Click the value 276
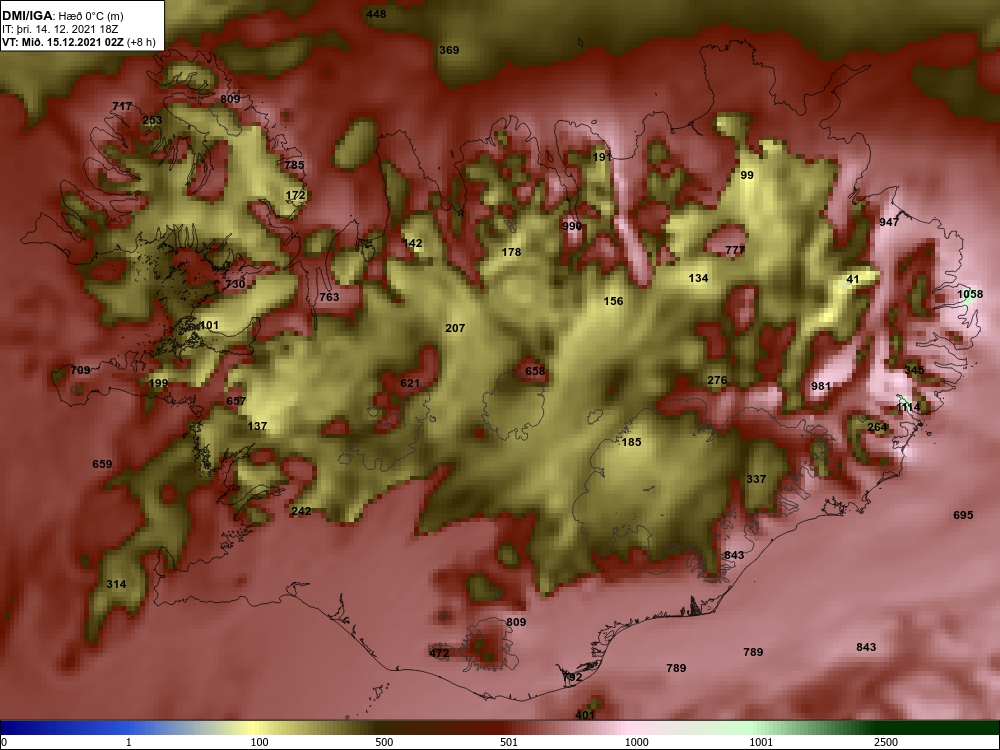 [717, 380]
